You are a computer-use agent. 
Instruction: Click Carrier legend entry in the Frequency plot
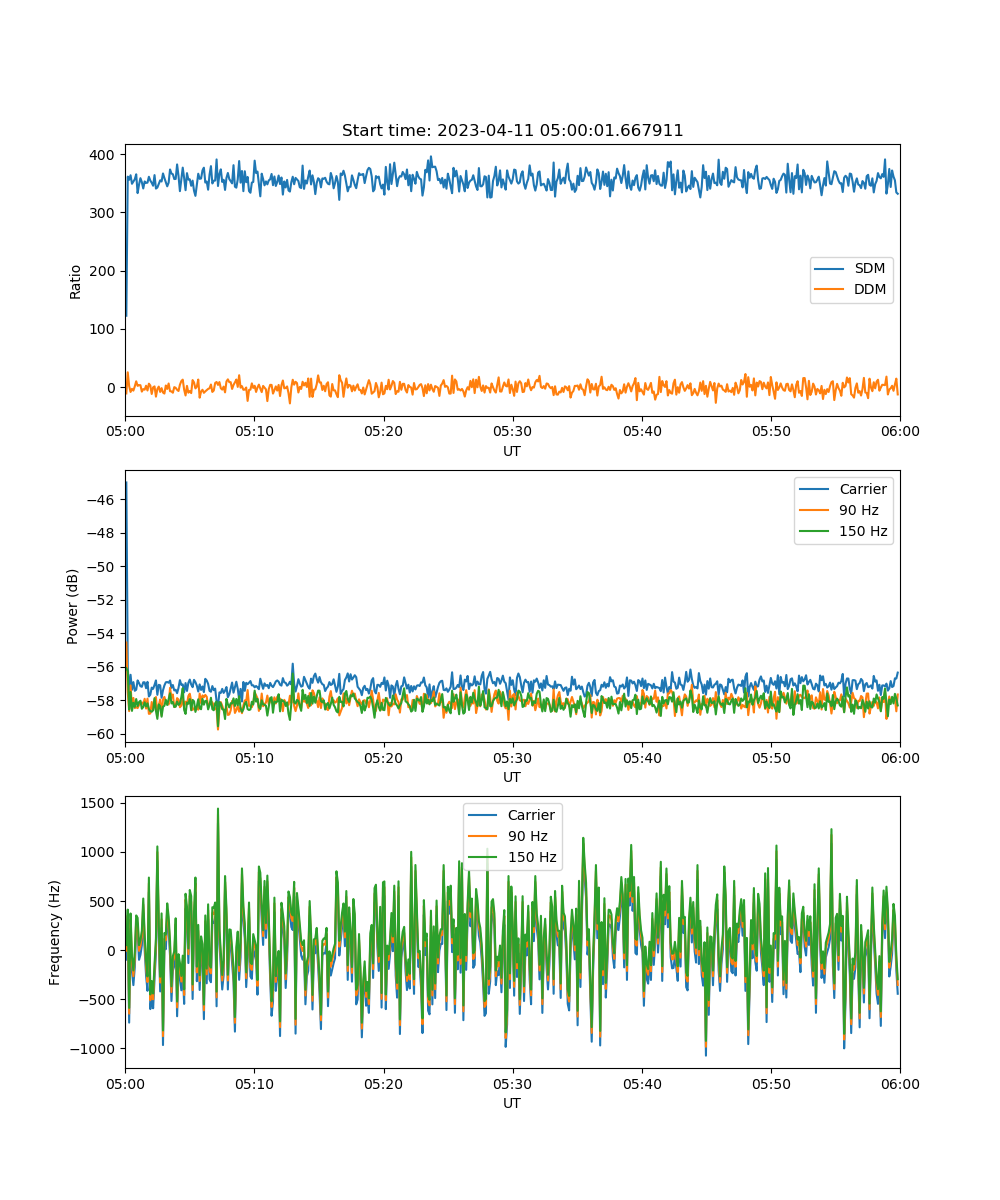point(512,815)
